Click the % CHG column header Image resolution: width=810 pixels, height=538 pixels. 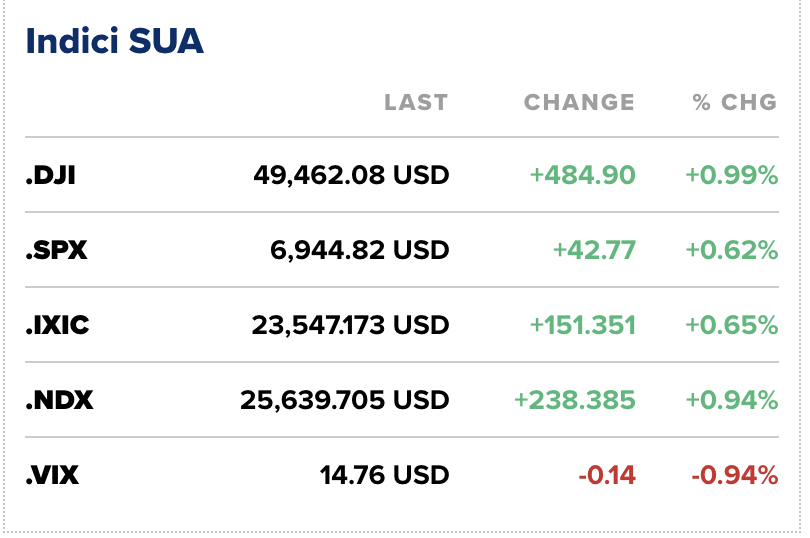734,102
